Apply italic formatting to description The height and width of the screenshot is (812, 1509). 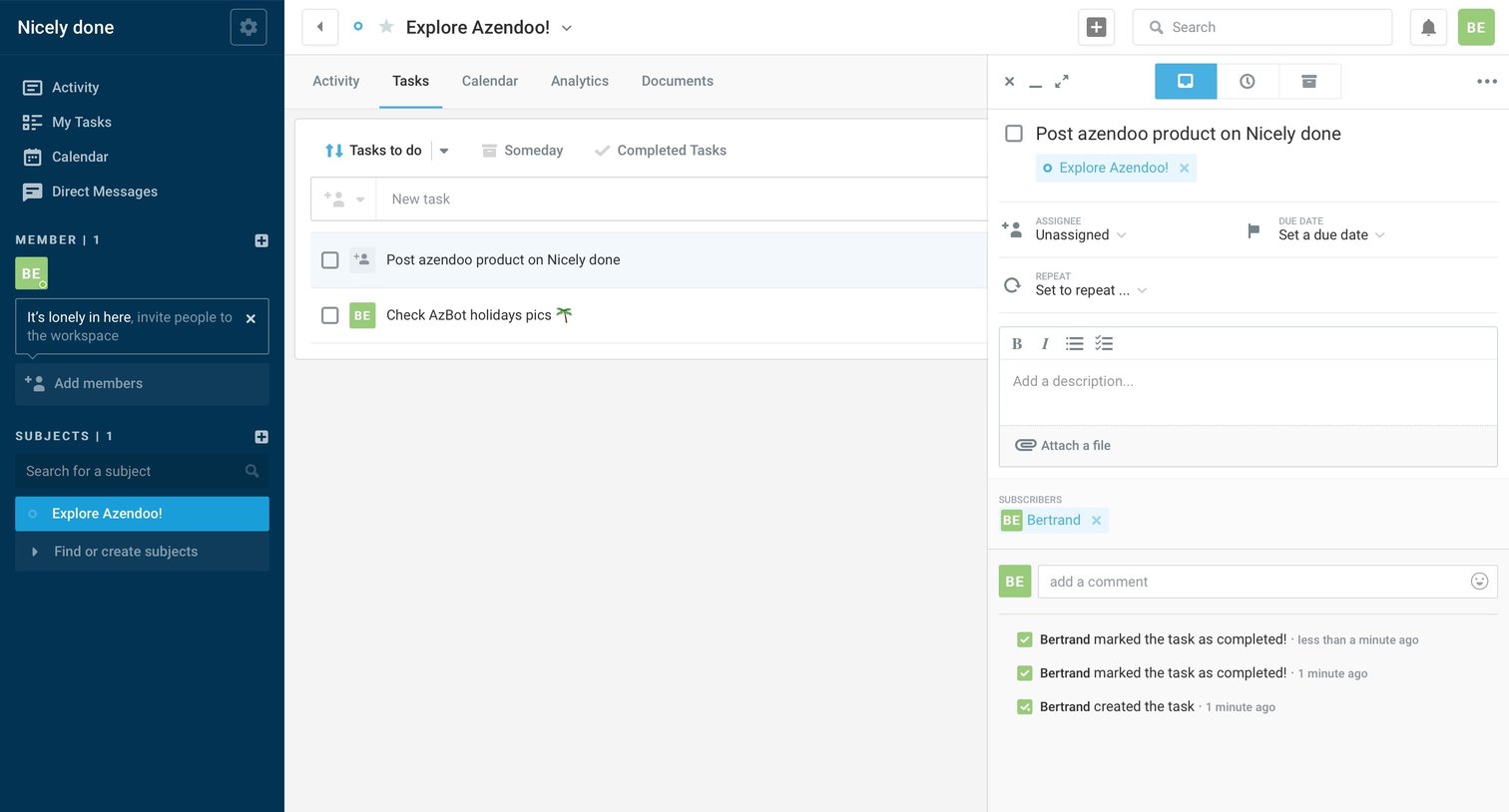[1045, 344]
